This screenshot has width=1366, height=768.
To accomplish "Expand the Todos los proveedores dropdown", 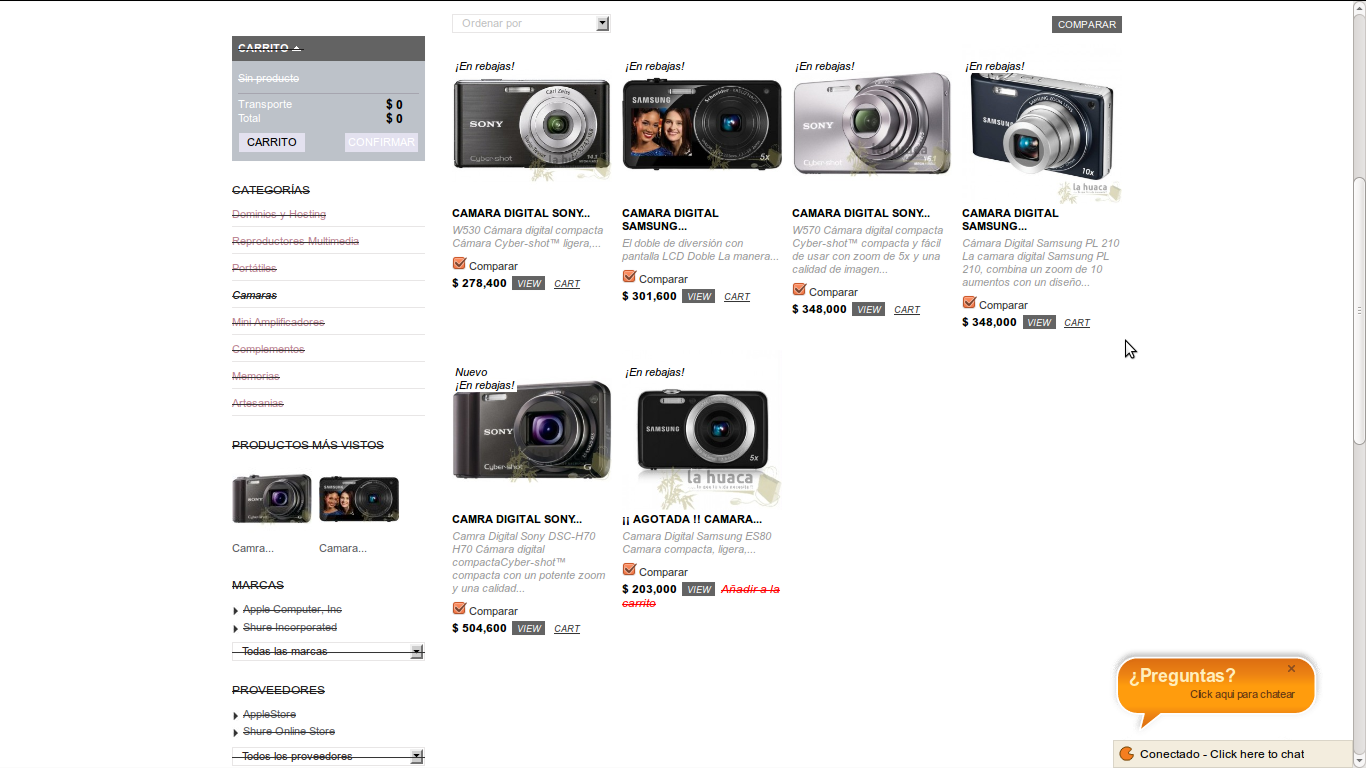I will [x=328, y=757].
